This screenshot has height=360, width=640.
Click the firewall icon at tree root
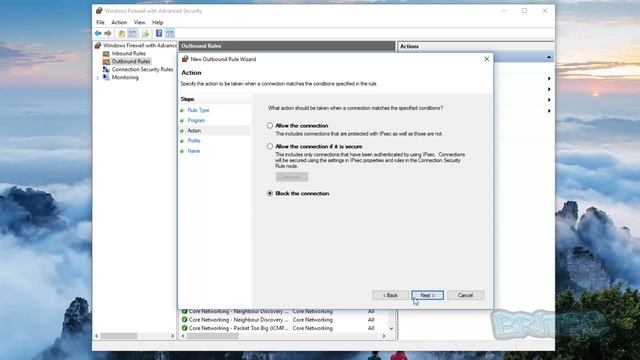[x=98, y=45]
